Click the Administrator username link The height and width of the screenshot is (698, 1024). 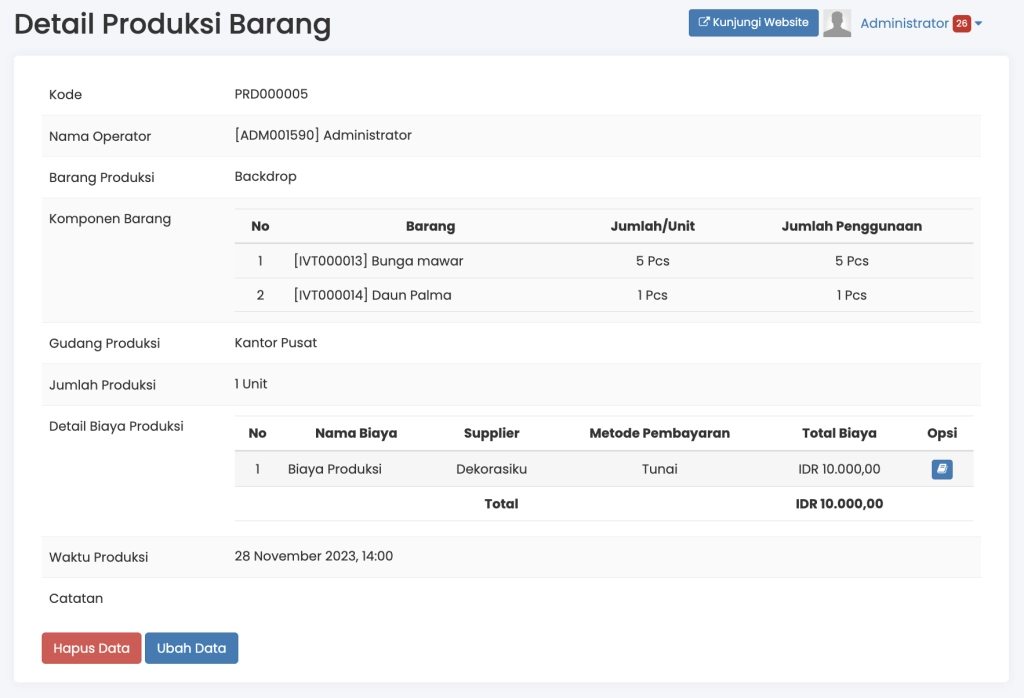903,23
